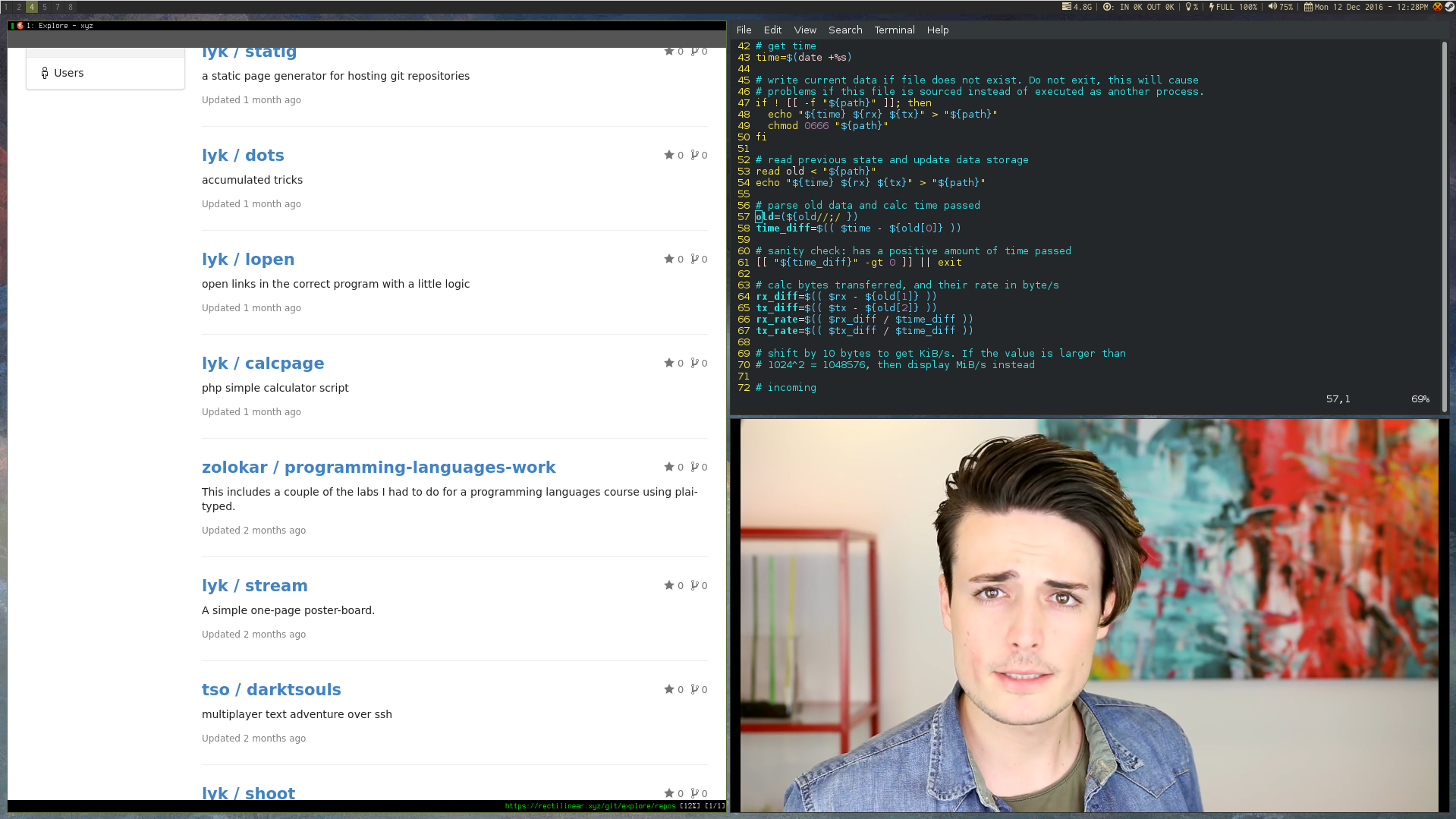The height and width of the screenshot is (819, 1456).
Task: Click 'FULL 100%' battery text
Action: [x=1237, y=7]
